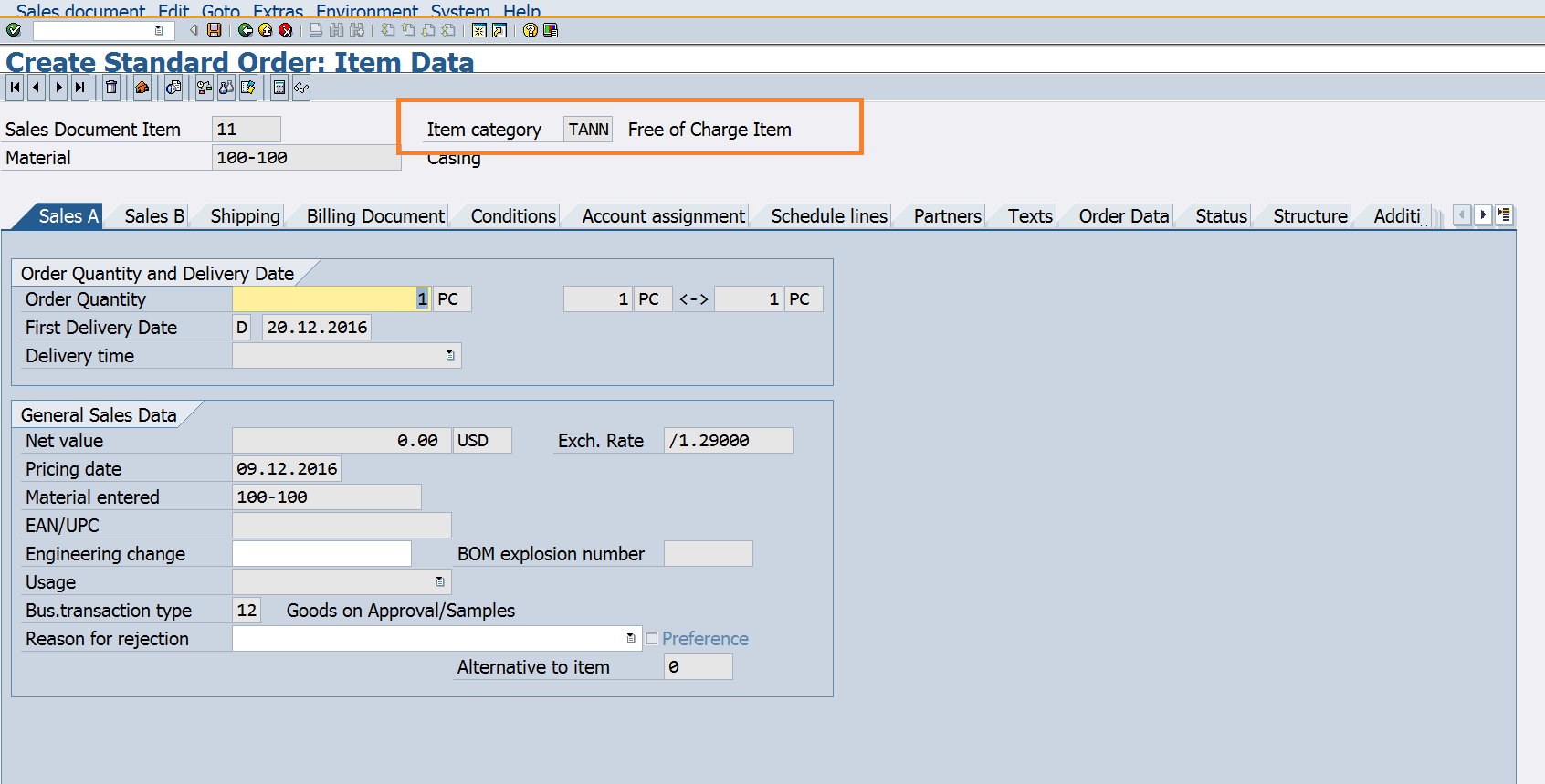
Task: Switch to the Structure tab
Action: click(x=1310, y=216)
